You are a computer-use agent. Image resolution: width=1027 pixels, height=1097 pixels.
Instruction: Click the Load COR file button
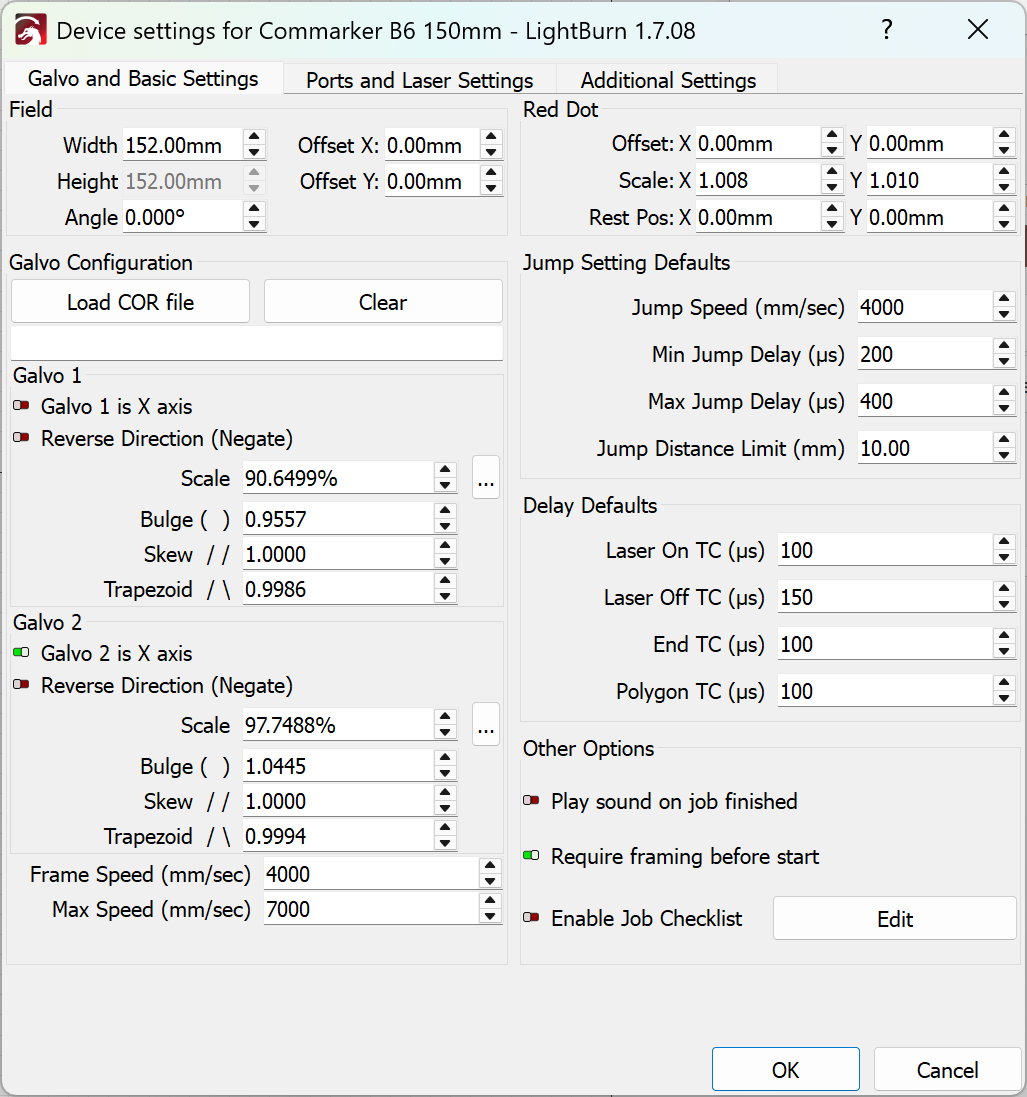pyautogui.click(x=130, y=302)
